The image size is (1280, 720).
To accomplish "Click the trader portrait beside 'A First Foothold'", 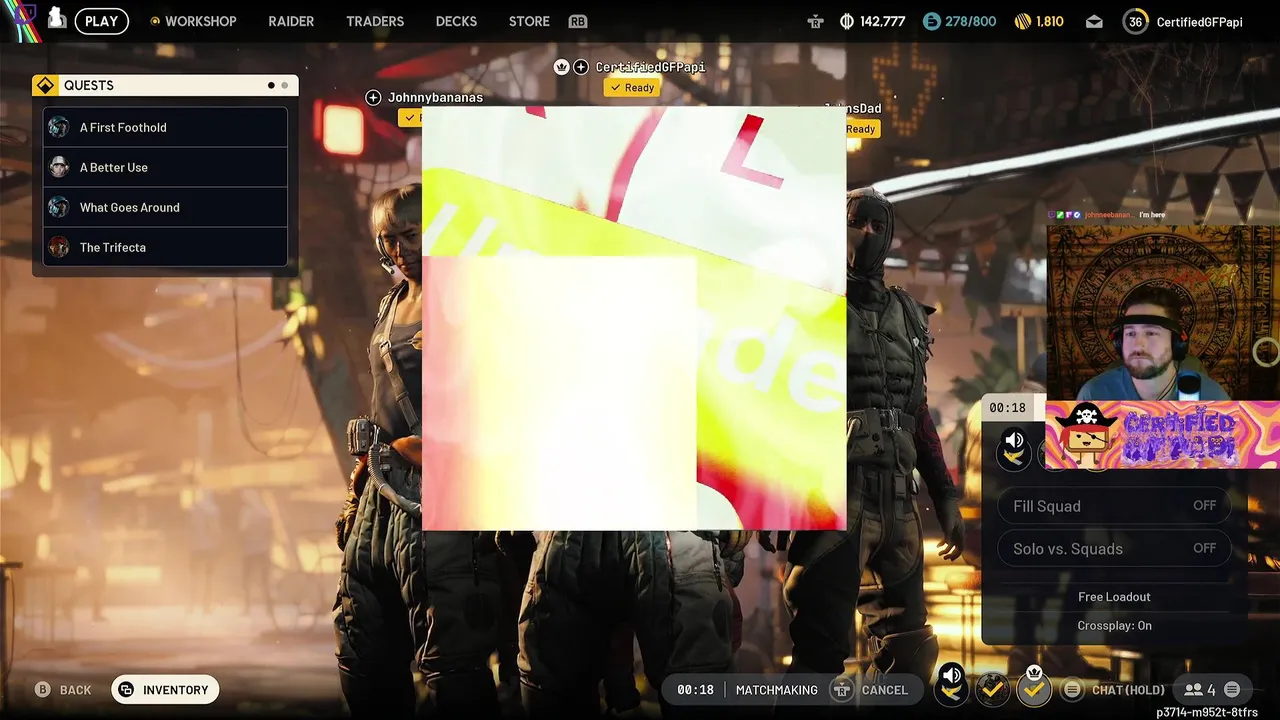I will click(59, 127).
